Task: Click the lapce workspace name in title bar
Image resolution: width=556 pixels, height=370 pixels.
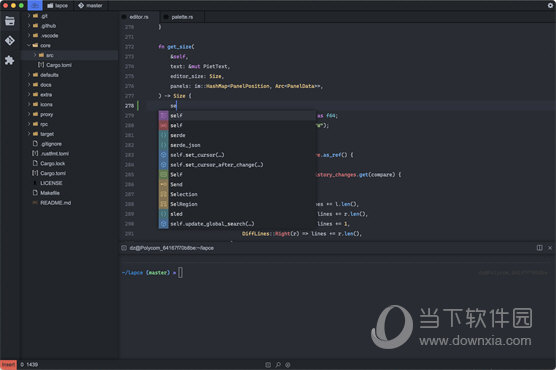Action: point(61,6)
